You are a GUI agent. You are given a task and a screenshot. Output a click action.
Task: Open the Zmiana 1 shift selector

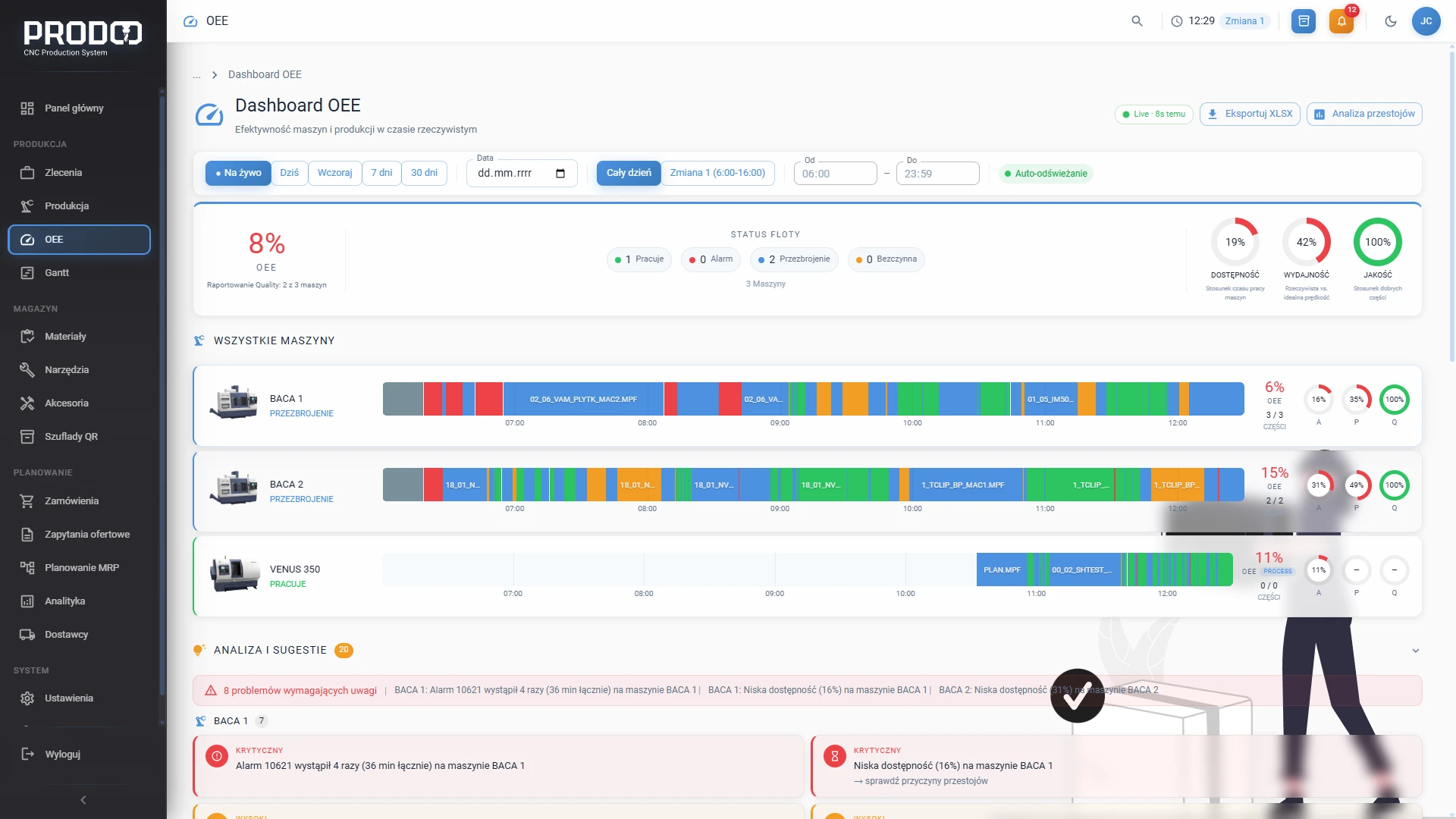(x=1244, y=21)
